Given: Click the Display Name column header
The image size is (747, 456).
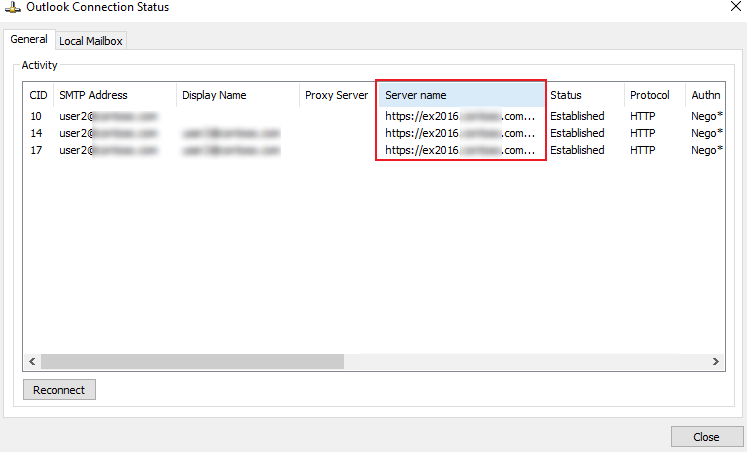Looking at the screenshot, I should 238,95.
